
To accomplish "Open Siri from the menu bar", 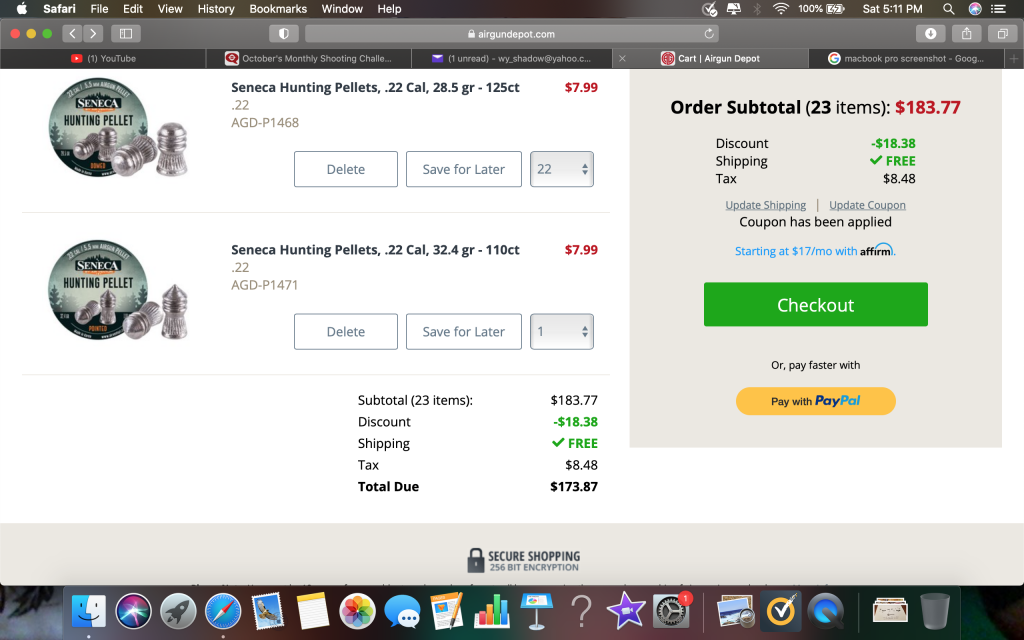I will (x=975, y=8).
